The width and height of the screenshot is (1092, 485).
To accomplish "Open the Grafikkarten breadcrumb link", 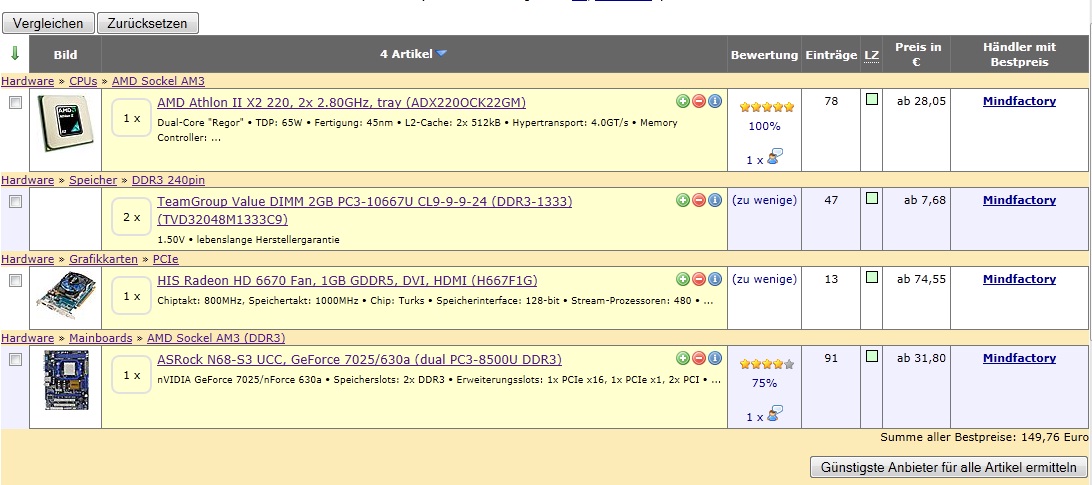I will (x=103, y=259).
